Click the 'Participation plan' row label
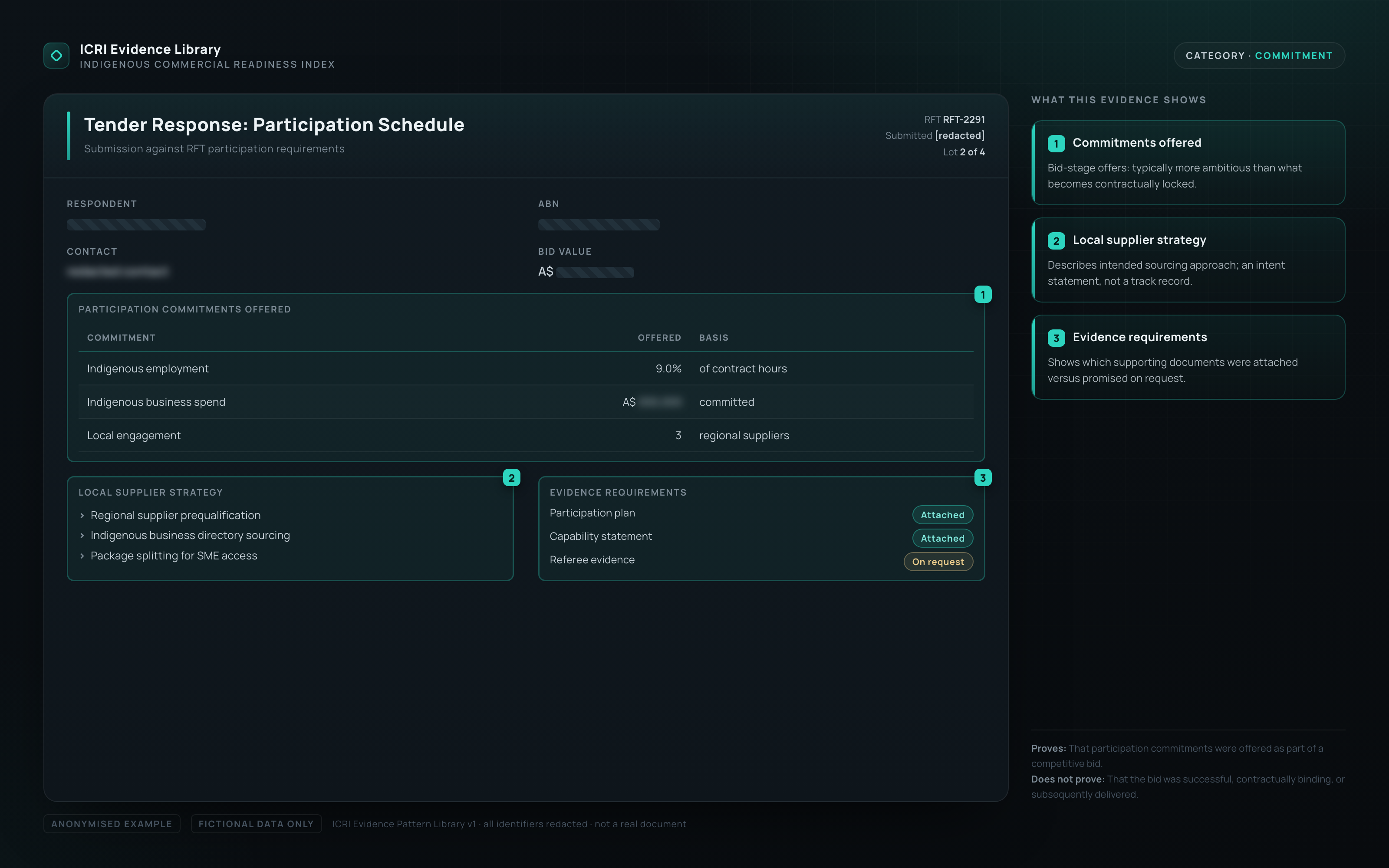Image resolution: width=1389 pixels, height=868 pixels. (x=592, y=513)
